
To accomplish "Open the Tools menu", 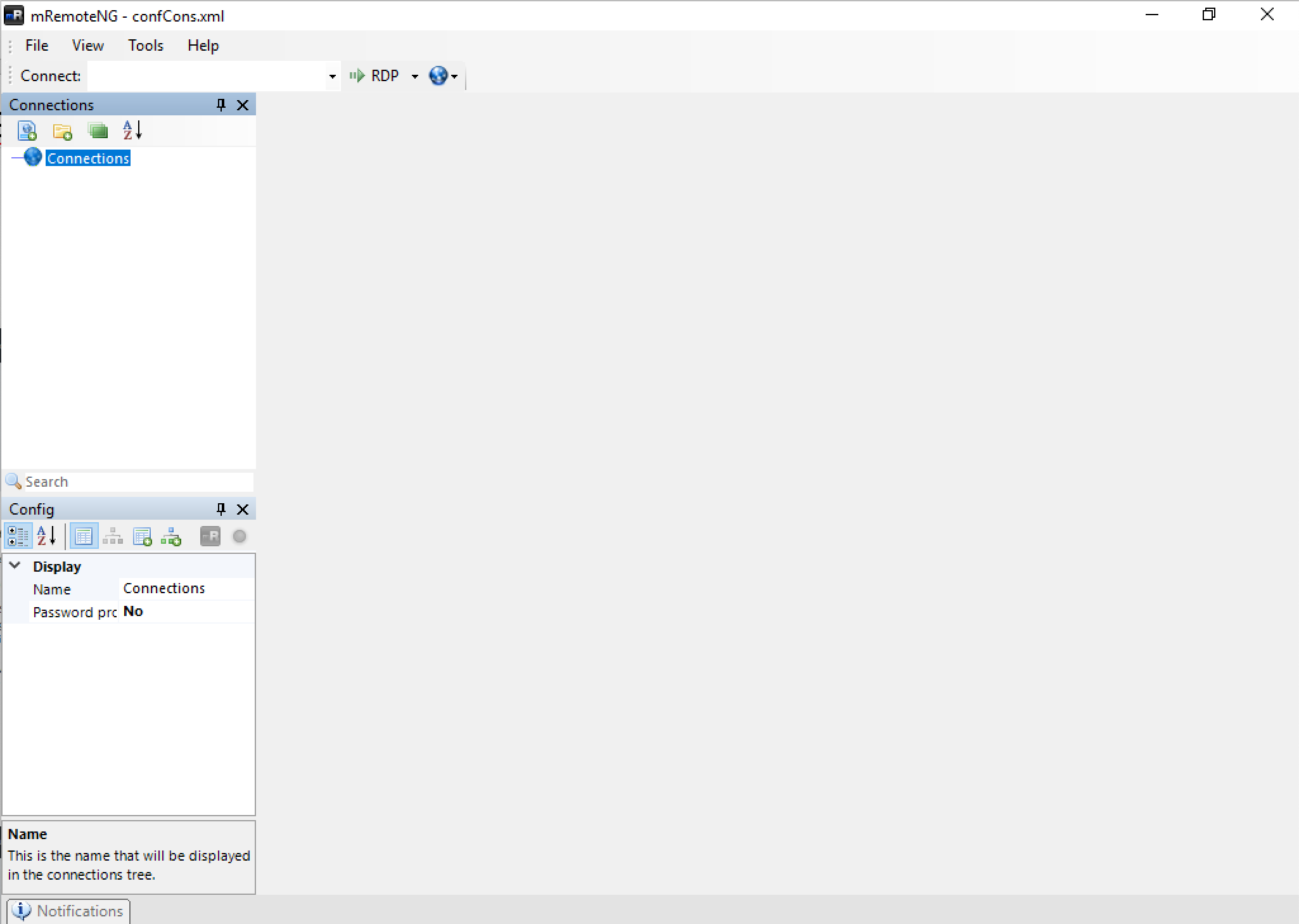I will [x=146, y=46].
